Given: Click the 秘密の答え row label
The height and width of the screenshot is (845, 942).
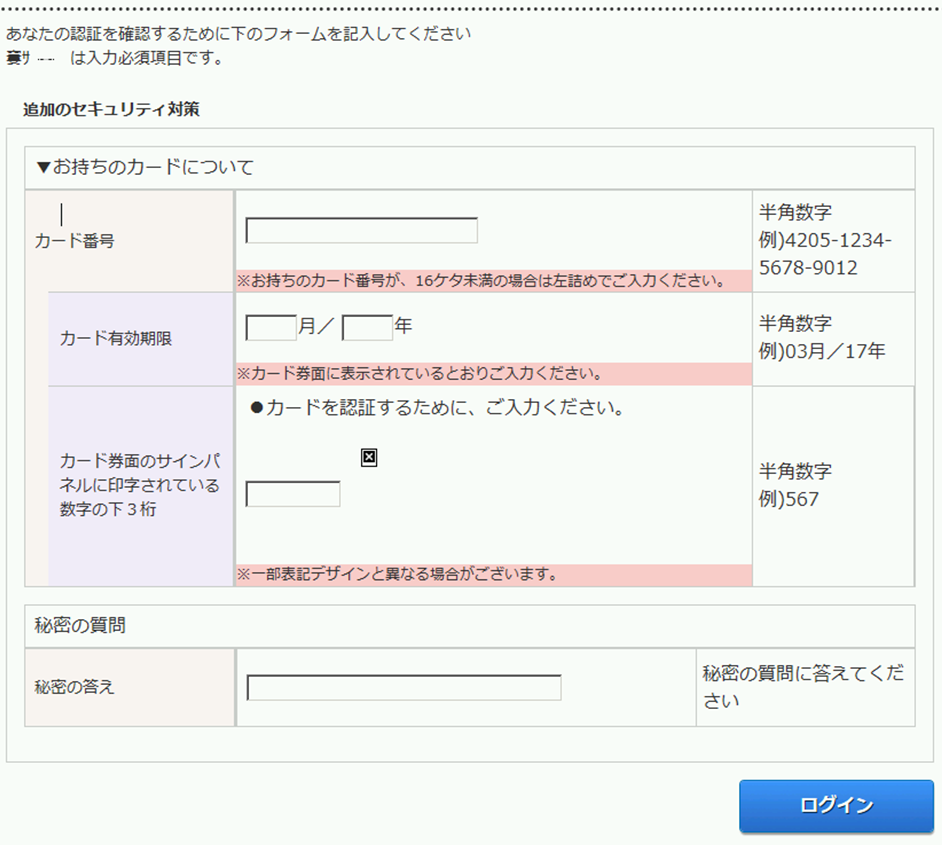Looking at the screenshot, I should pos(74,687).
